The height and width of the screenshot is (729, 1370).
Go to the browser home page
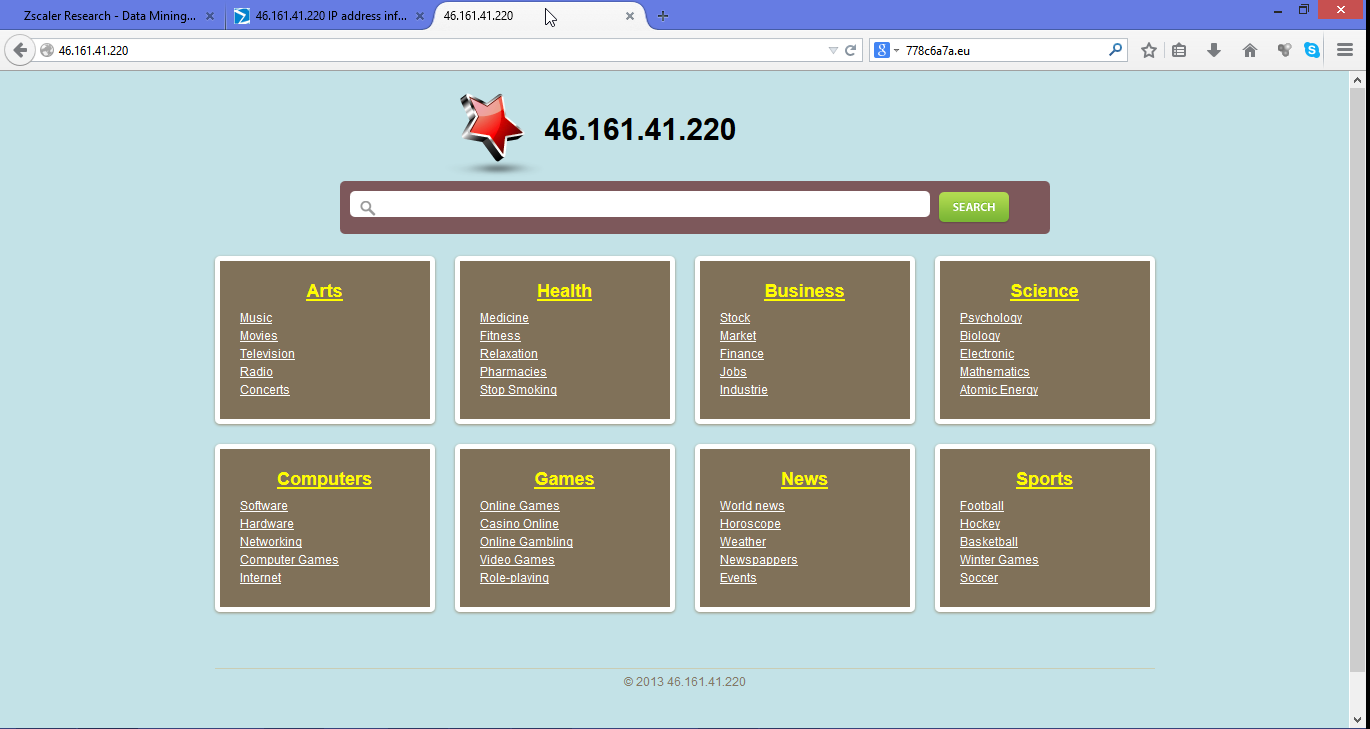coord(1249,50)
